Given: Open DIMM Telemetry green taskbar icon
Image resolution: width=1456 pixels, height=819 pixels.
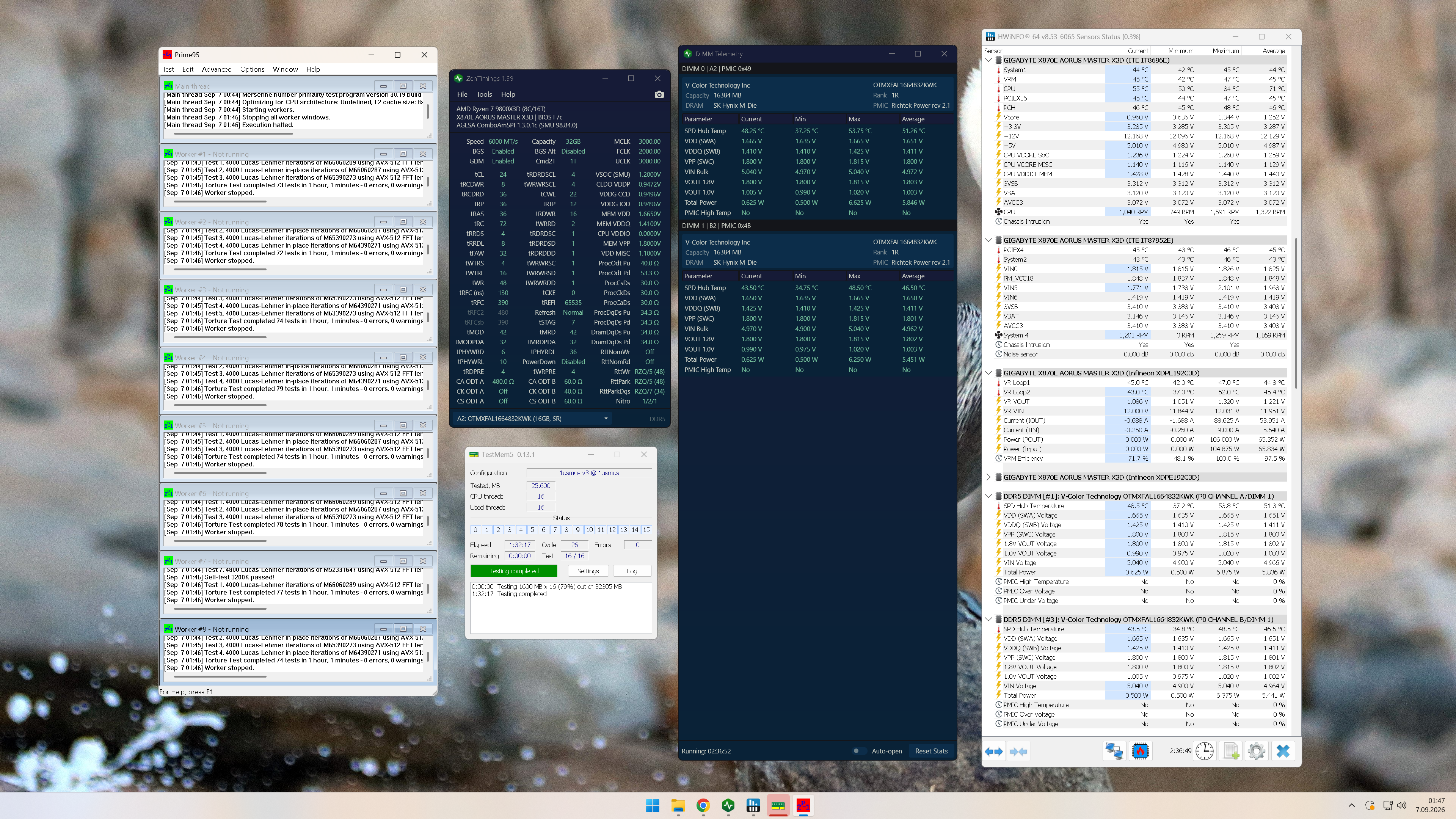Looking at the screenshot, I should pyautogui.click(x=728, y=805).
